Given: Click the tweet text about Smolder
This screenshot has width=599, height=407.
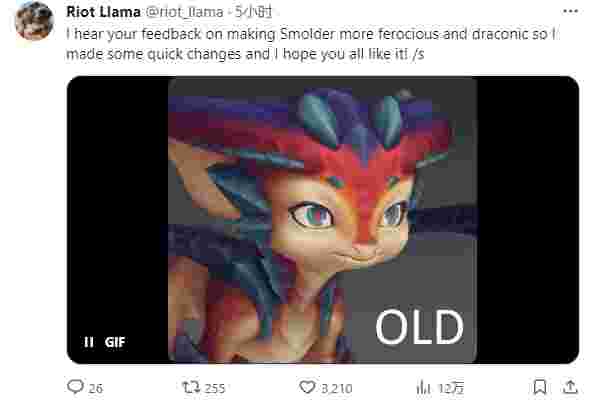Looking at the screenshot, I should coord(311,44).
